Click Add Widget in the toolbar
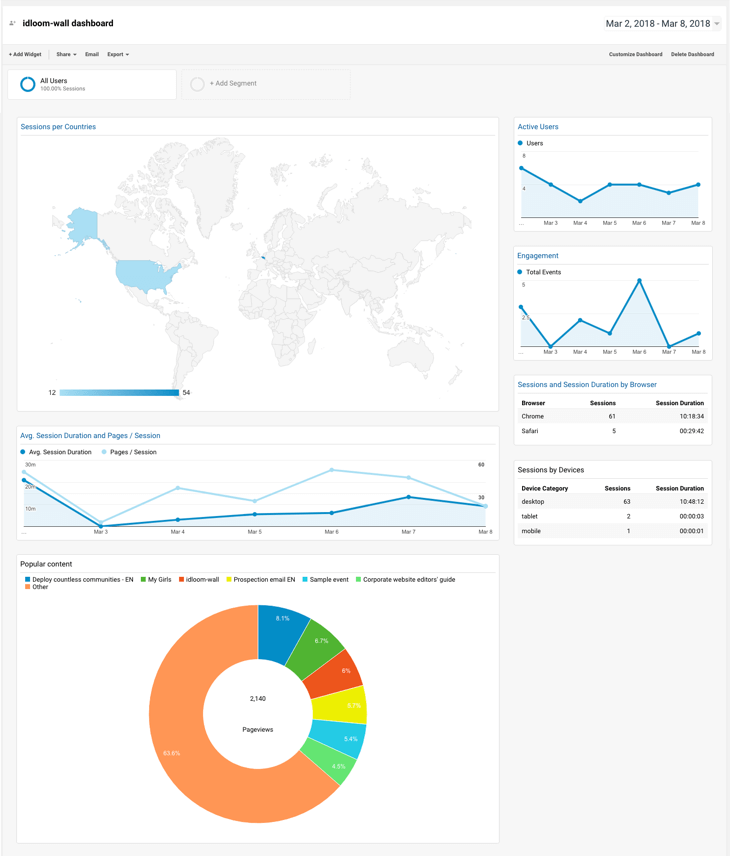Image resolution: width=730 pixels, height=856 pixels. pyautogui.click(x=25, y=55)
